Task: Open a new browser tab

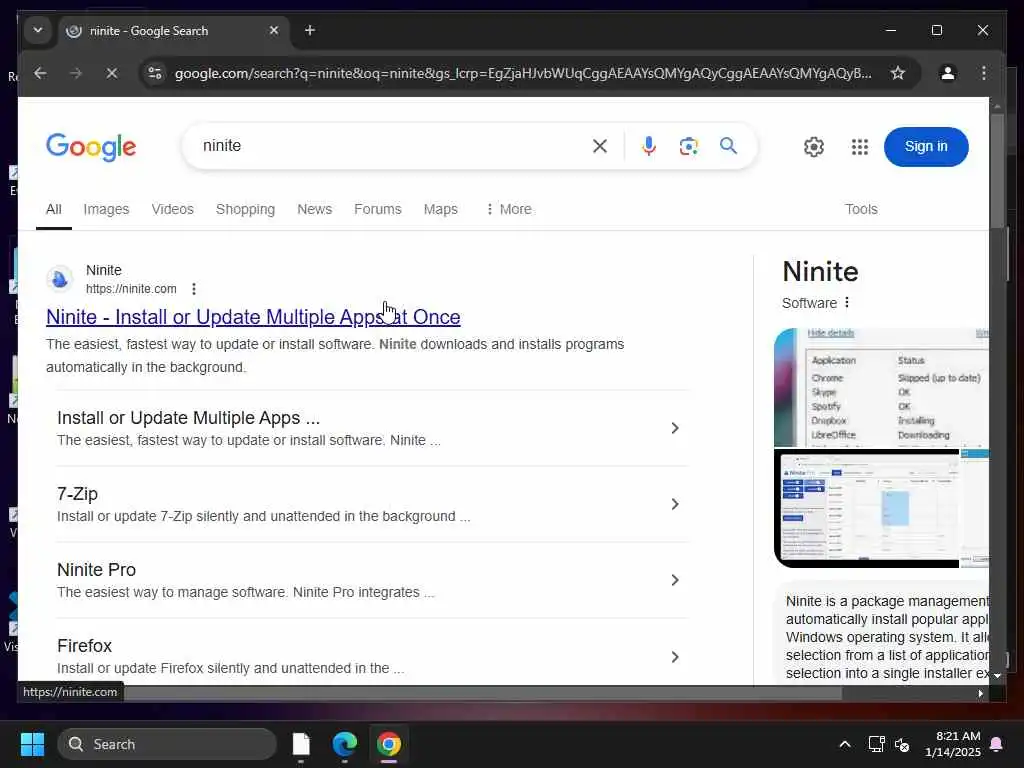Action: click(310, 30)
